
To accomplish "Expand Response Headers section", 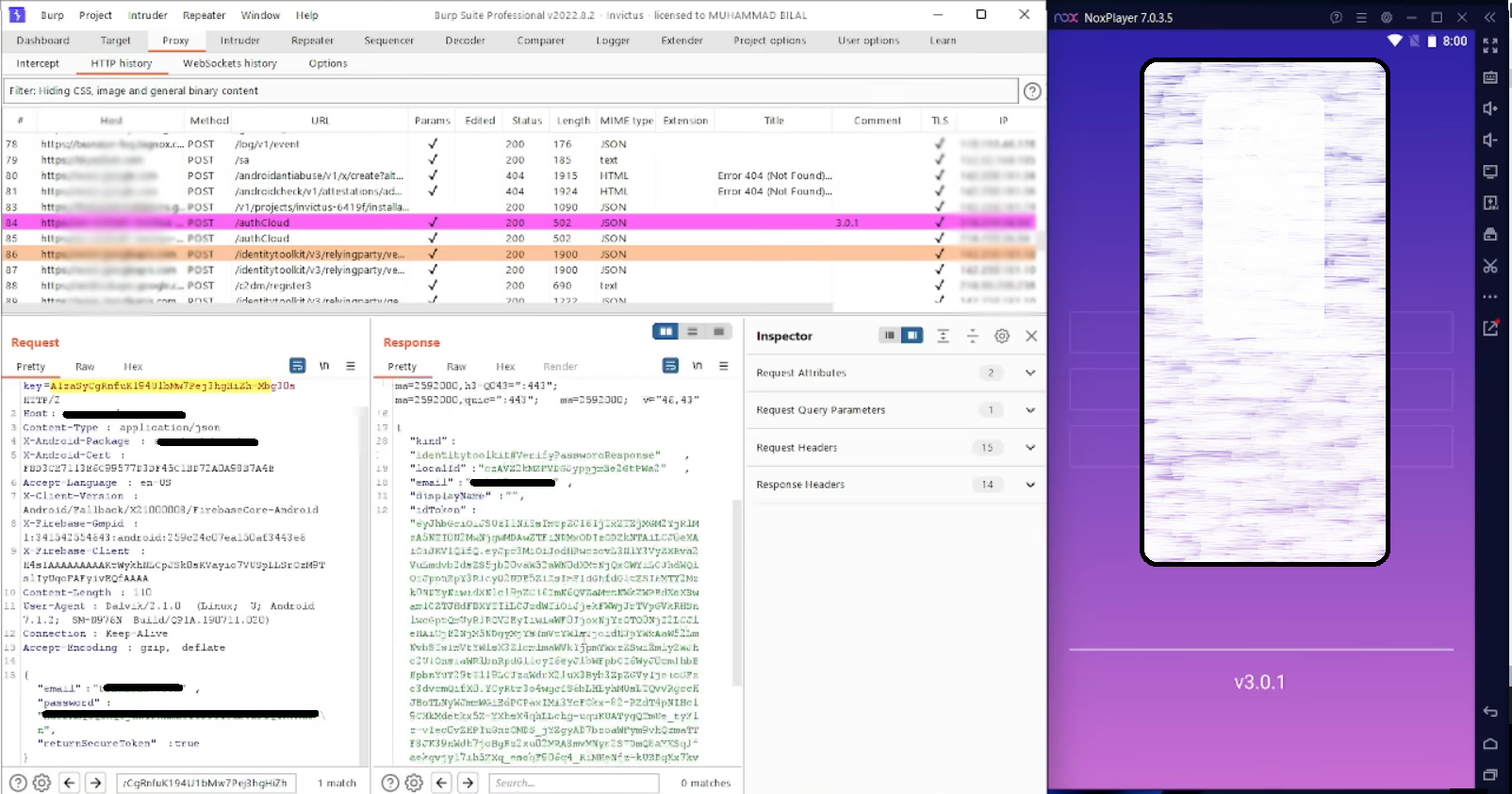I will [x=1030, y=485].
